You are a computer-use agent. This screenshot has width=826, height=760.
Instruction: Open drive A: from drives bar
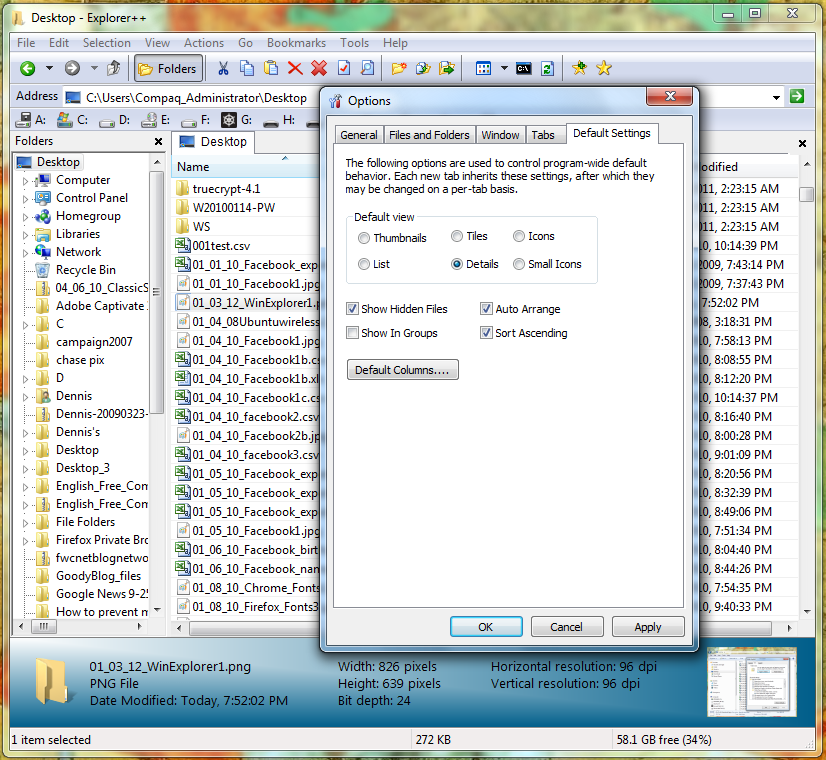click(x=31, y=120)
